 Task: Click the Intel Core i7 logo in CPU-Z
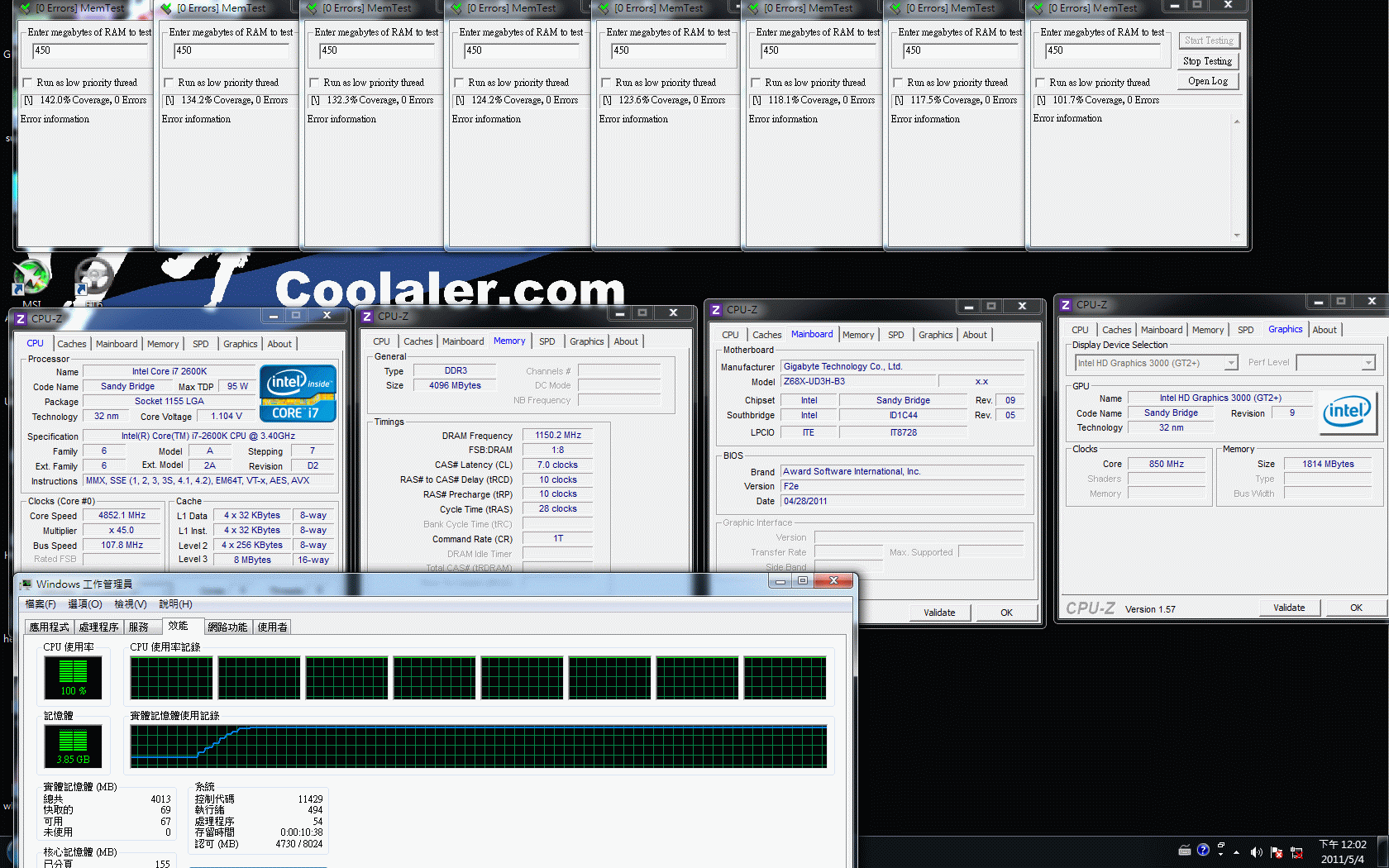pyautogui.click(x=298, y=393)
